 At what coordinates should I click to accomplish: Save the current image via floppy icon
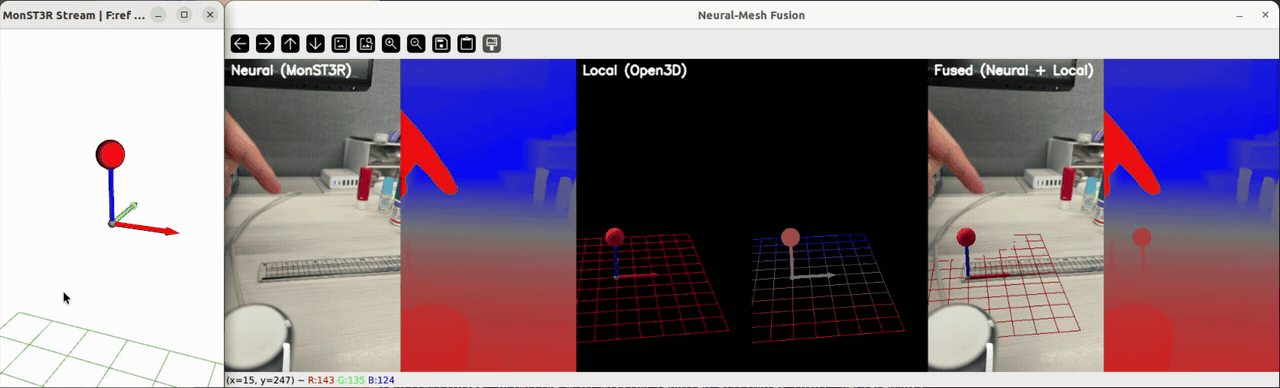[441, 43]
